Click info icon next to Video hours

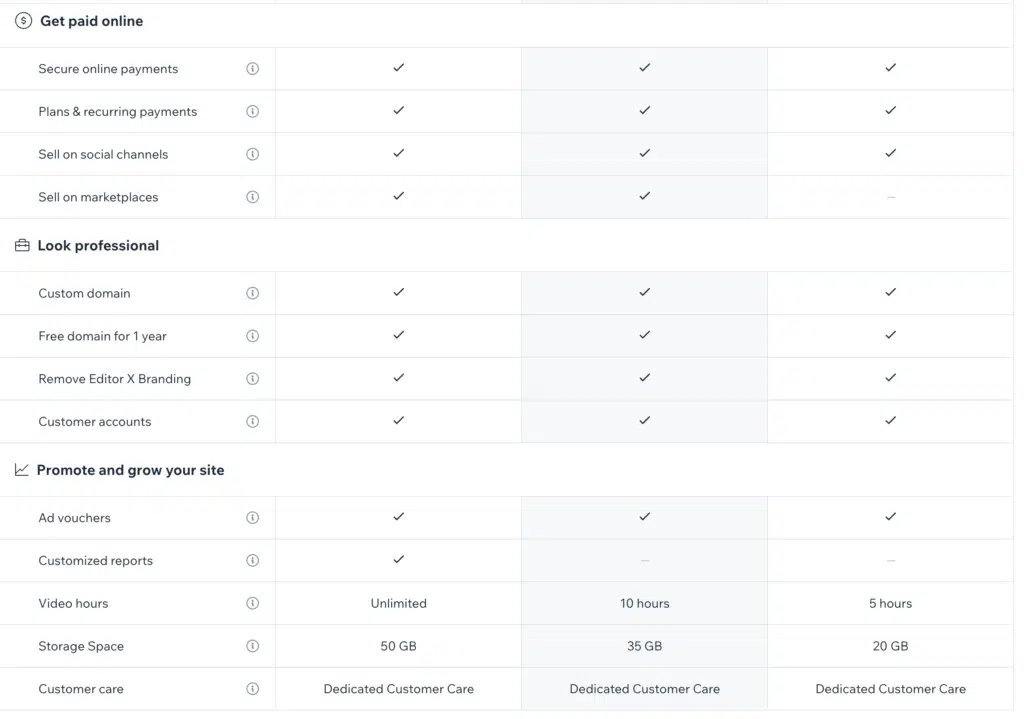[x=252, y=603]
